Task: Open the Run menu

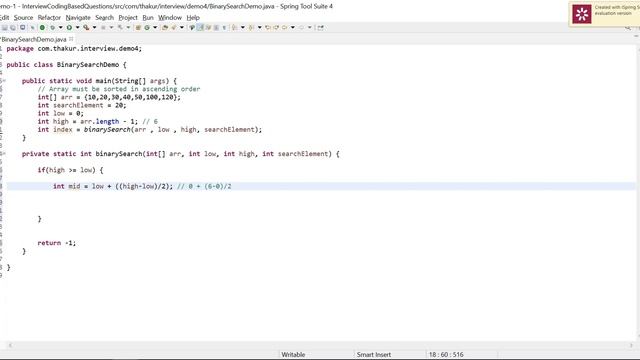Action: pyautogui.click(x=148, y=18)
